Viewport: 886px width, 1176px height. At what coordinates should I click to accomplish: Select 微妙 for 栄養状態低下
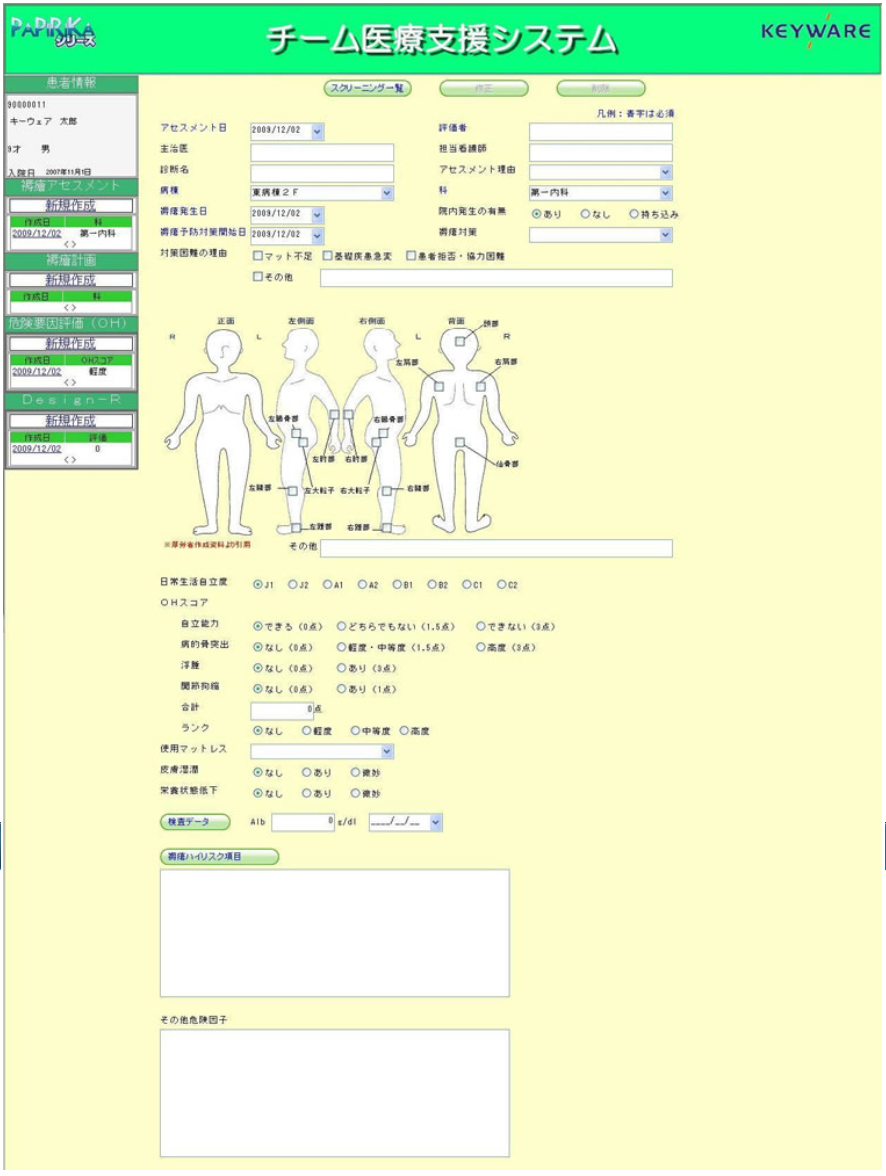(x=355, y=791)
